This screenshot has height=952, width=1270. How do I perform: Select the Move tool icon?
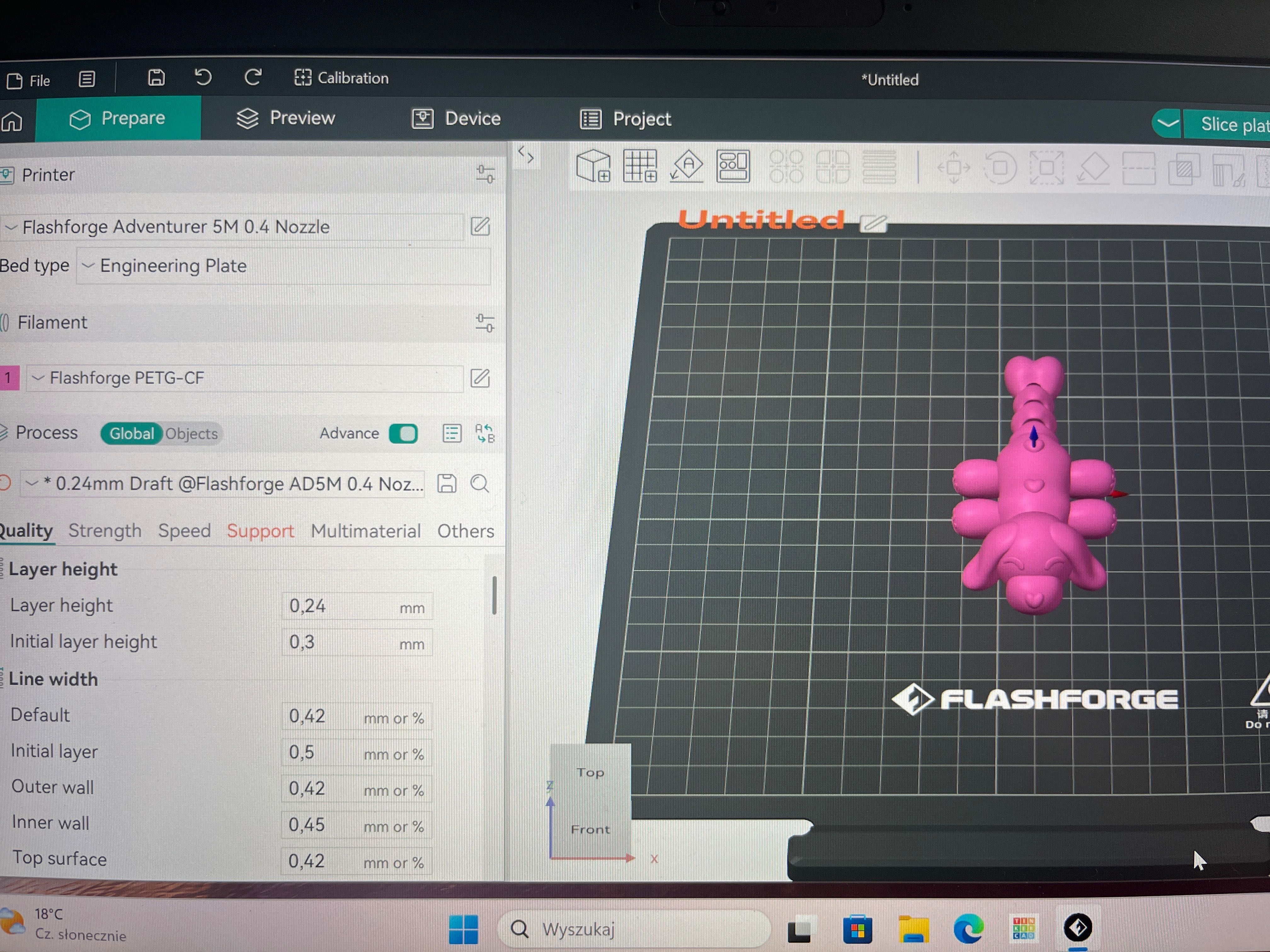click(x=954, y=167)
